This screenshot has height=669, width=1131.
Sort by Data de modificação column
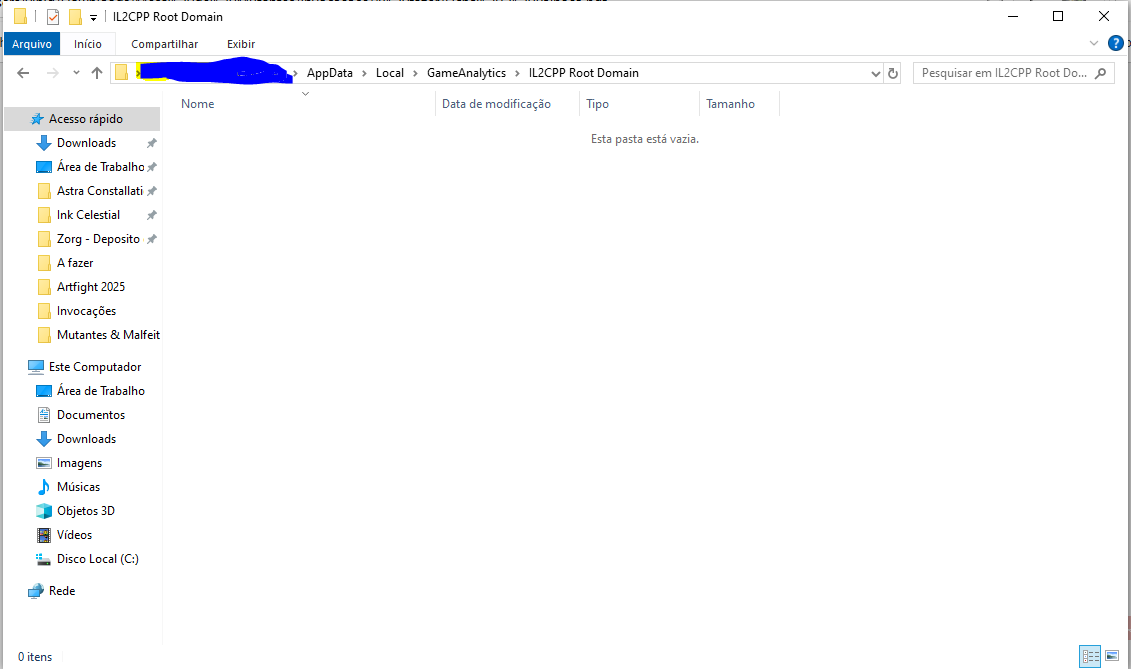coord(508,104)
